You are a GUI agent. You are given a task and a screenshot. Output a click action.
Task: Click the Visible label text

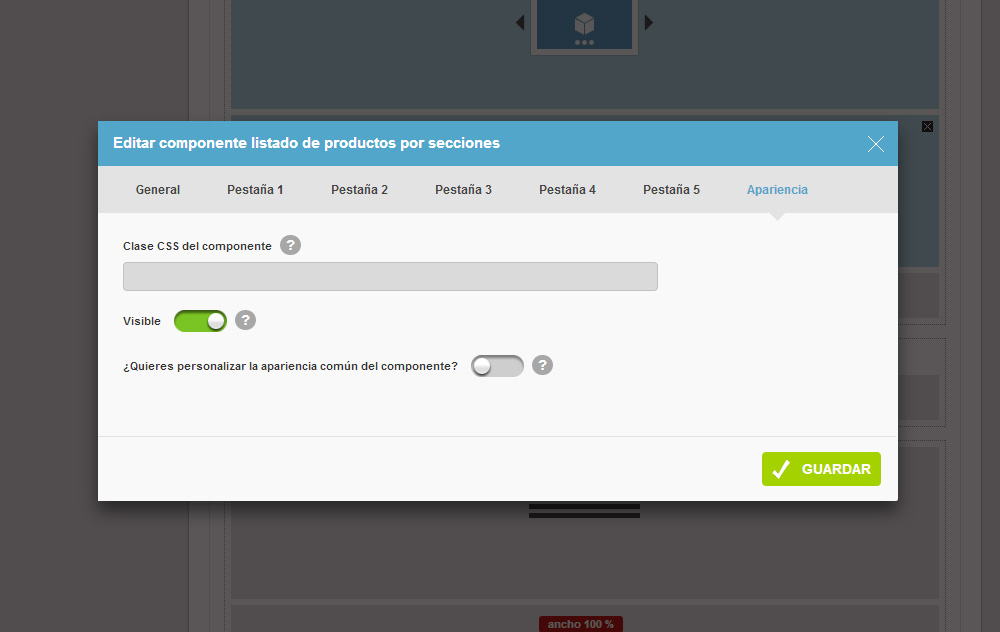(x=142, y=321)
